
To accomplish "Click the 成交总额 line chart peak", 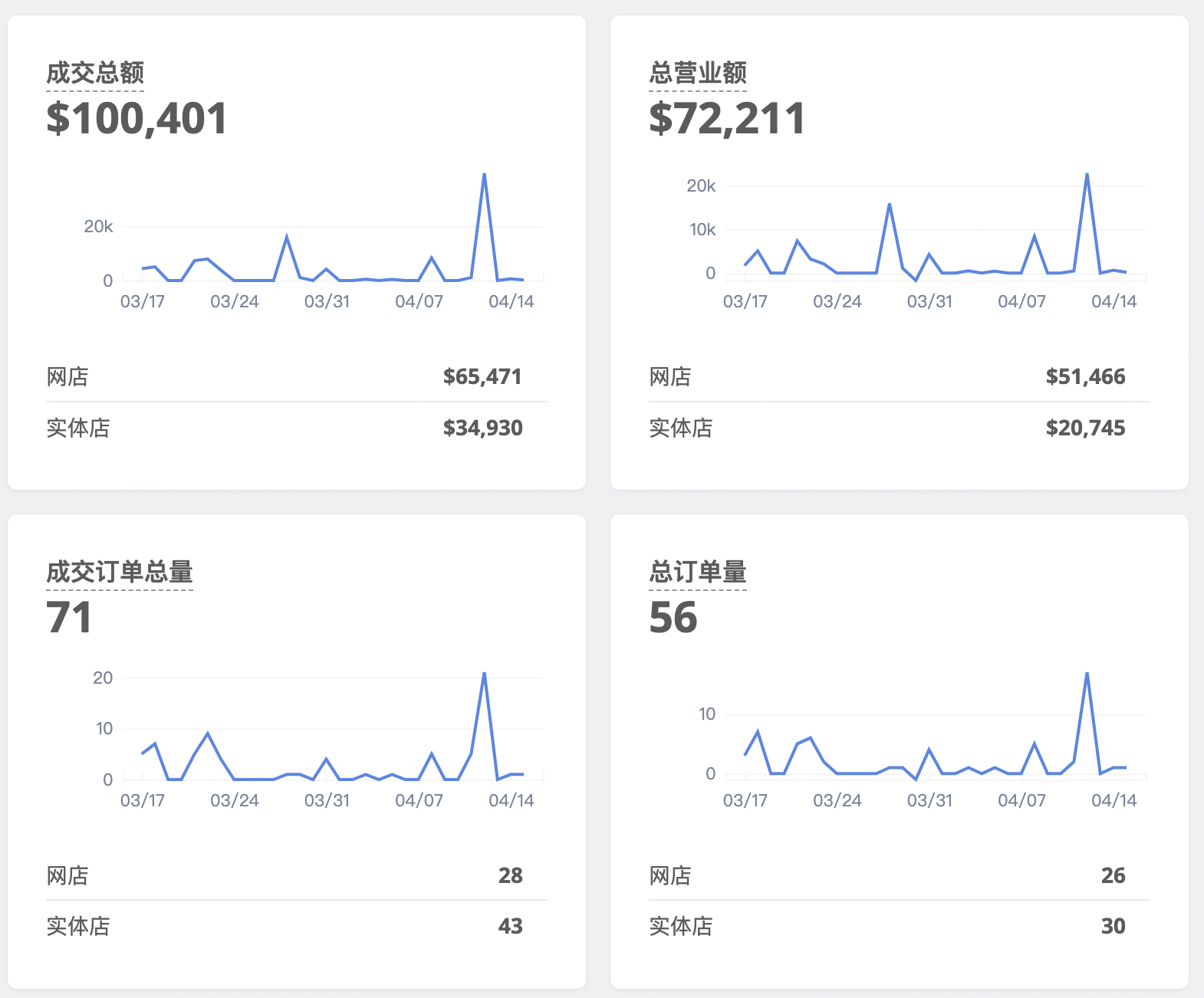I will [x=484, y=175].
